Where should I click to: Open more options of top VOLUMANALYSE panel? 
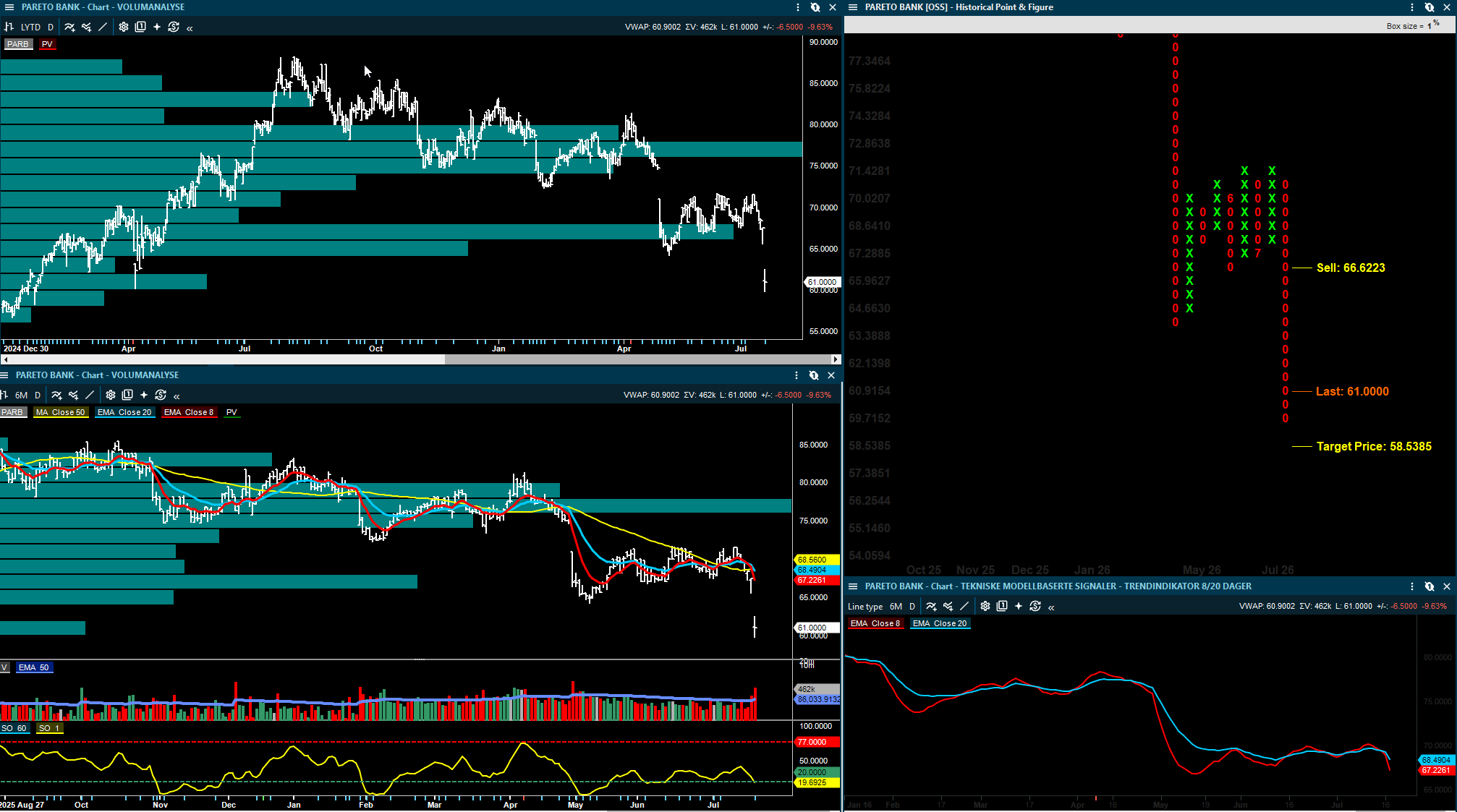click(798, 7)
